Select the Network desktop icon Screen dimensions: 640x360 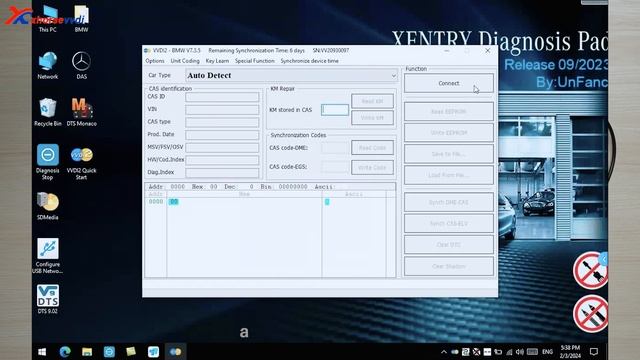pos(48,65)
